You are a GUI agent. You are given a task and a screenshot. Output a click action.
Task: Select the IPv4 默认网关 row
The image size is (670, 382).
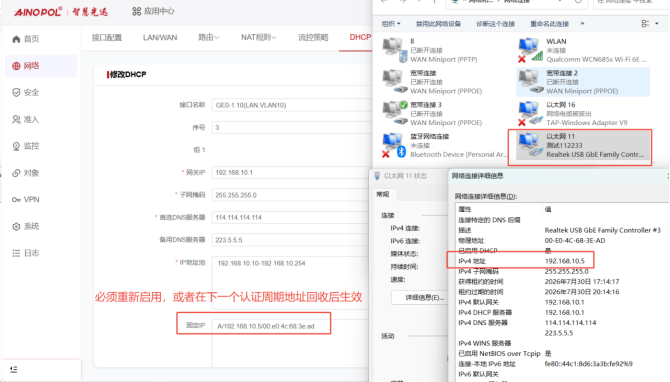521,302
